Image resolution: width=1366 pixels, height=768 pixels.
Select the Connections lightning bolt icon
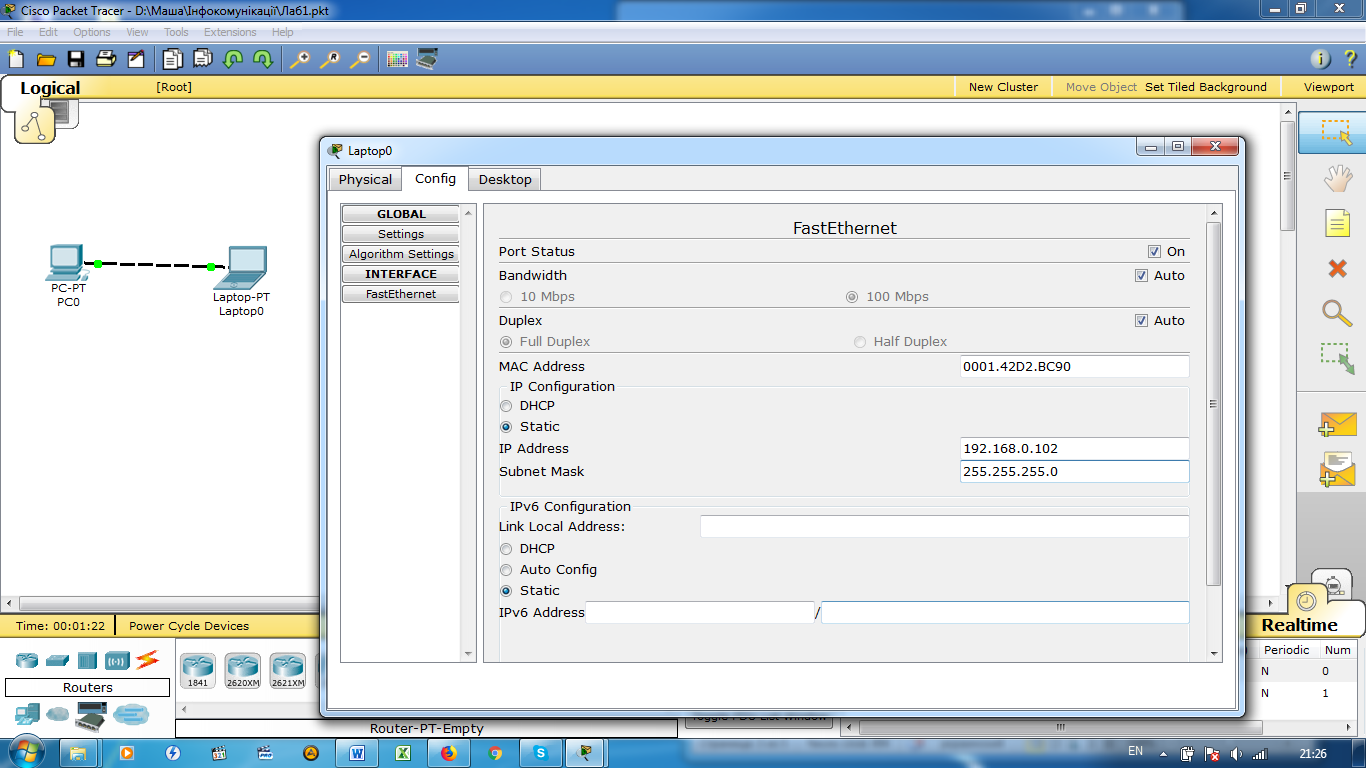pos(148,660)
